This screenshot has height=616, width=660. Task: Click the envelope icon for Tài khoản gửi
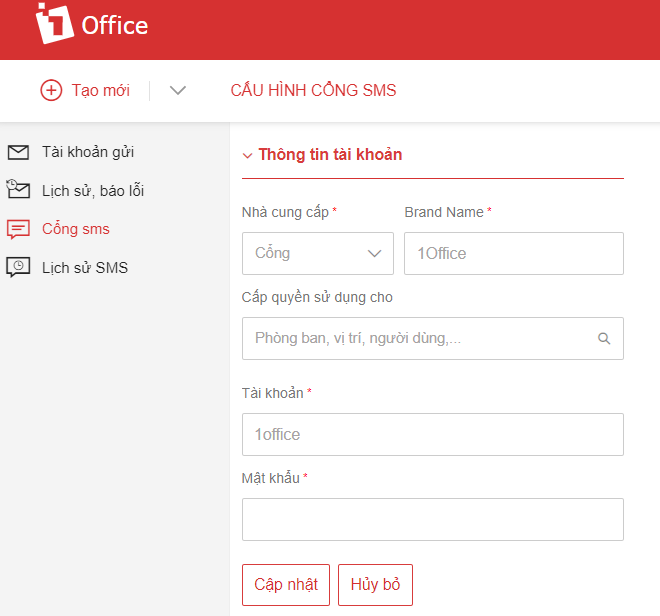point(18,152)
